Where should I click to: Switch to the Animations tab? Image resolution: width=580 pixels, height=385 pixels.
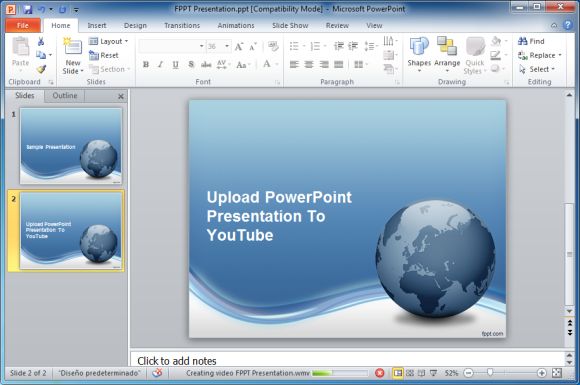coord(236,26)
